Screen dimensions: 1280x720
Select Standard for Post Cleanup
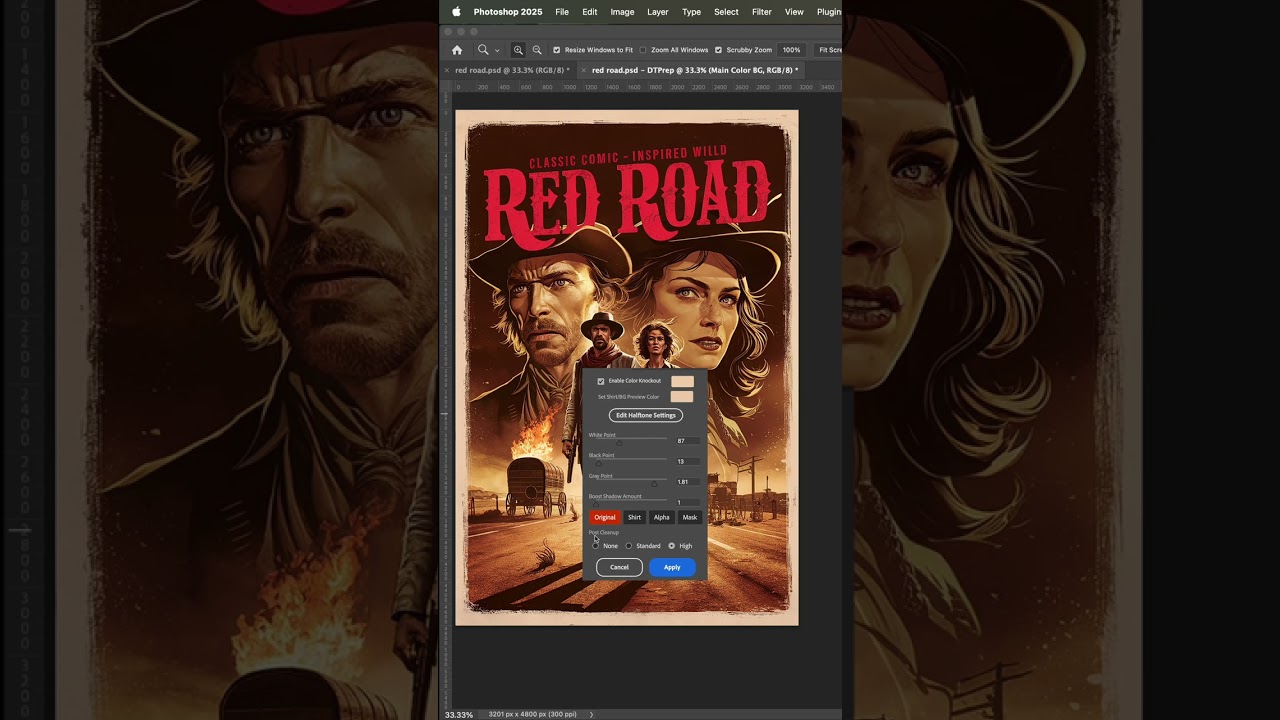click(629, 546)
